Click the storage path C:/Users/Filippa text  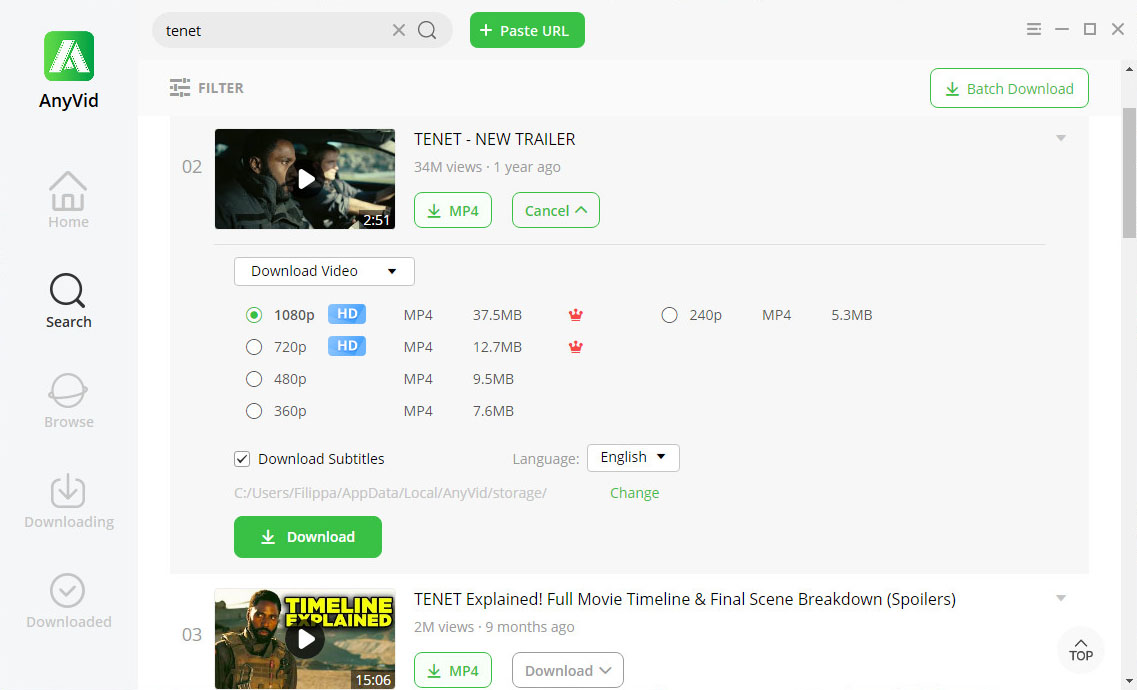[x=390, y=493]
